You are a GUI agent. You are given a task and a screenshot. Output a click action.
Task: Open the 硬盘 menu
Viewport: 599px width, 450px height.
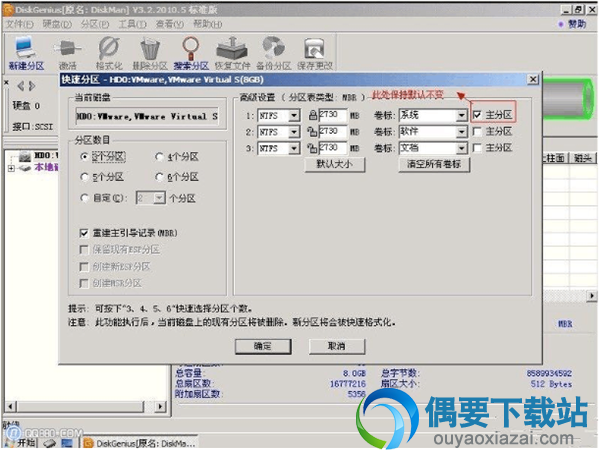click(x=57, y=24)
